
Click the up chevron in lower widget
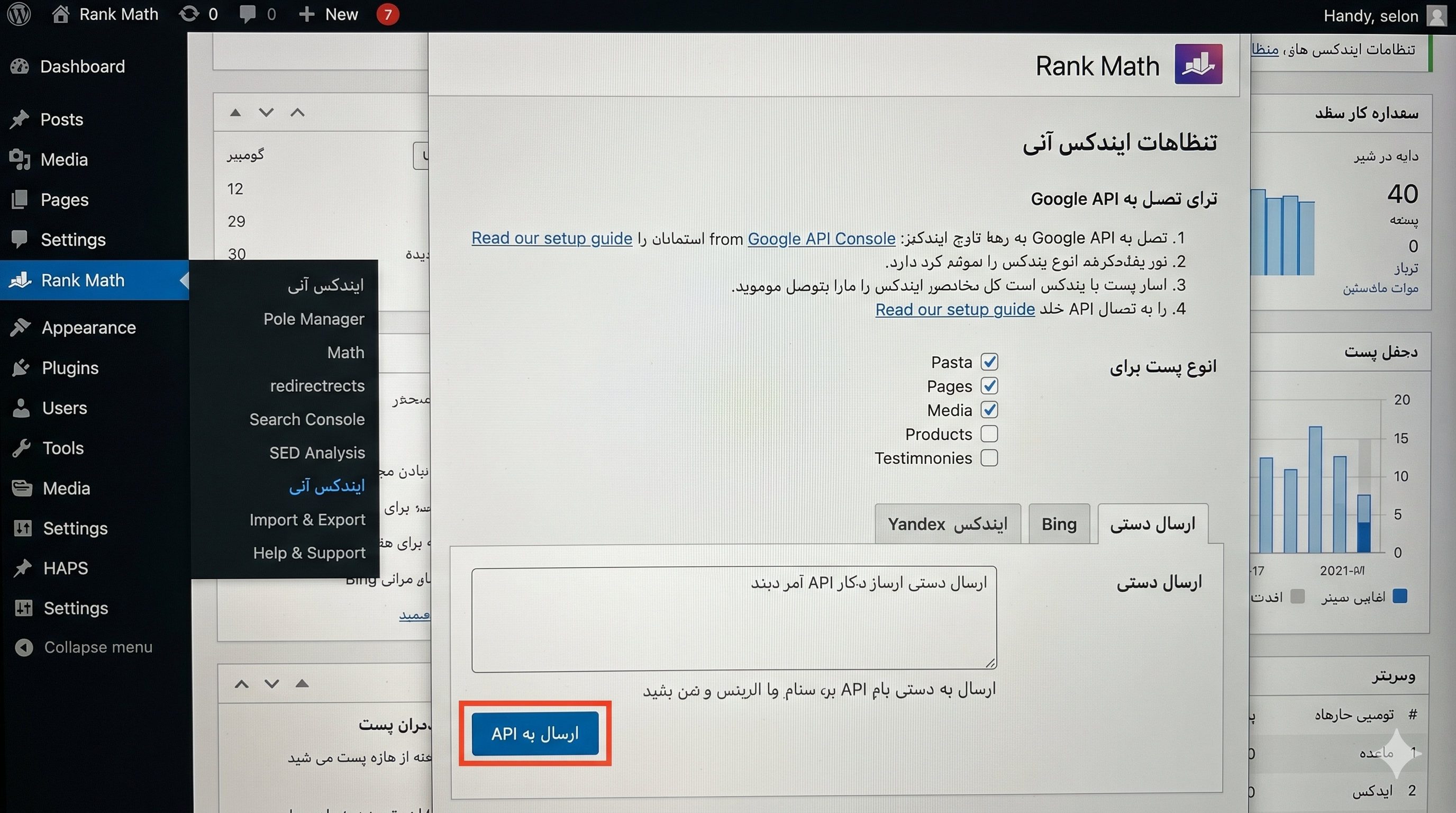tap(241, 684)
